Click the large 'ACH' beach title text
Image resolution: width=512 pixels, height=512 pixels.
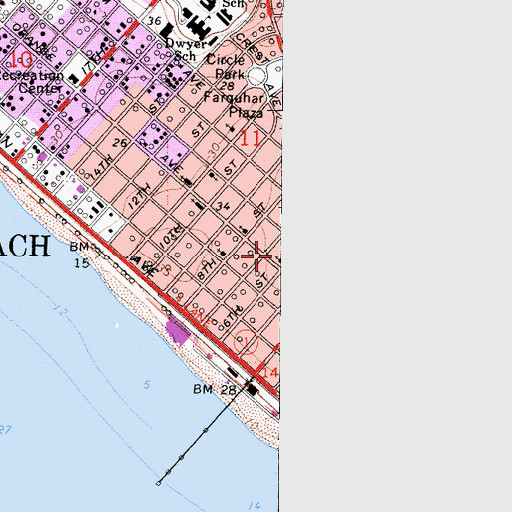(24, 246)
